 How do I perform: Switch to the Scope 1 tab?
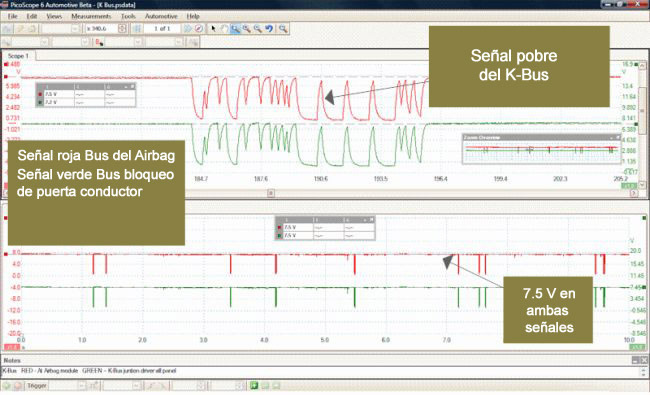(18, 56)
